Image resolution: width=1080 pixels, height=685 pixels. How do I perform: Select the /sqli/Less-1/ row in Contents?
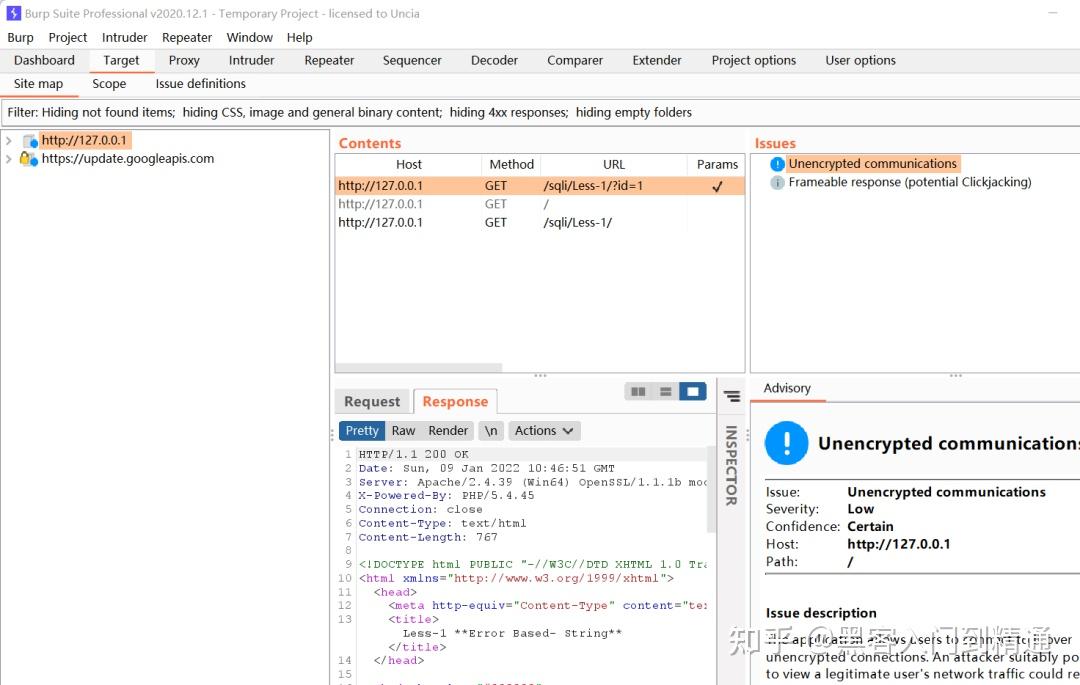[577, 223]
